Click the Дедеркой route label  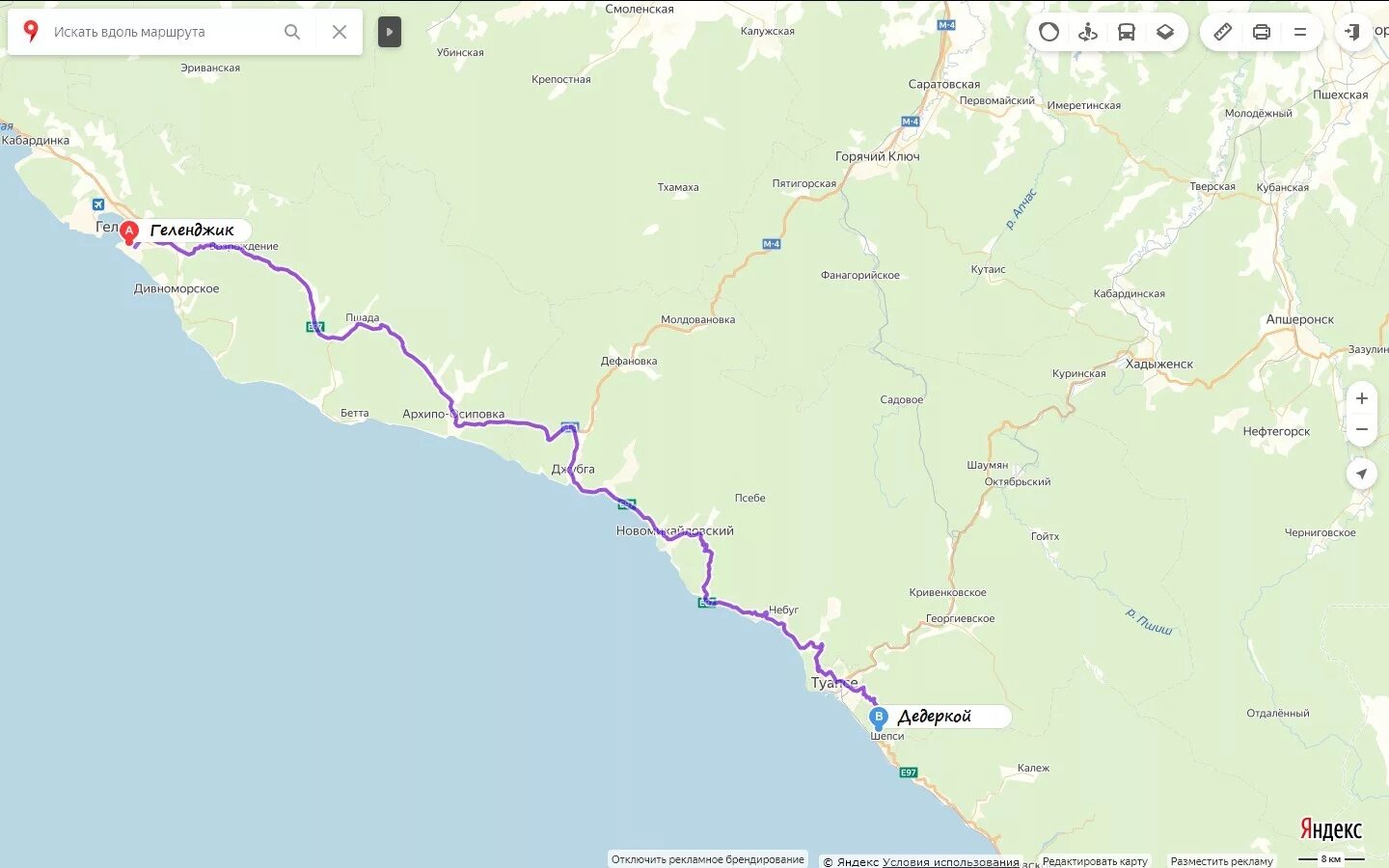pyautogui.click(x=935, y=717)
